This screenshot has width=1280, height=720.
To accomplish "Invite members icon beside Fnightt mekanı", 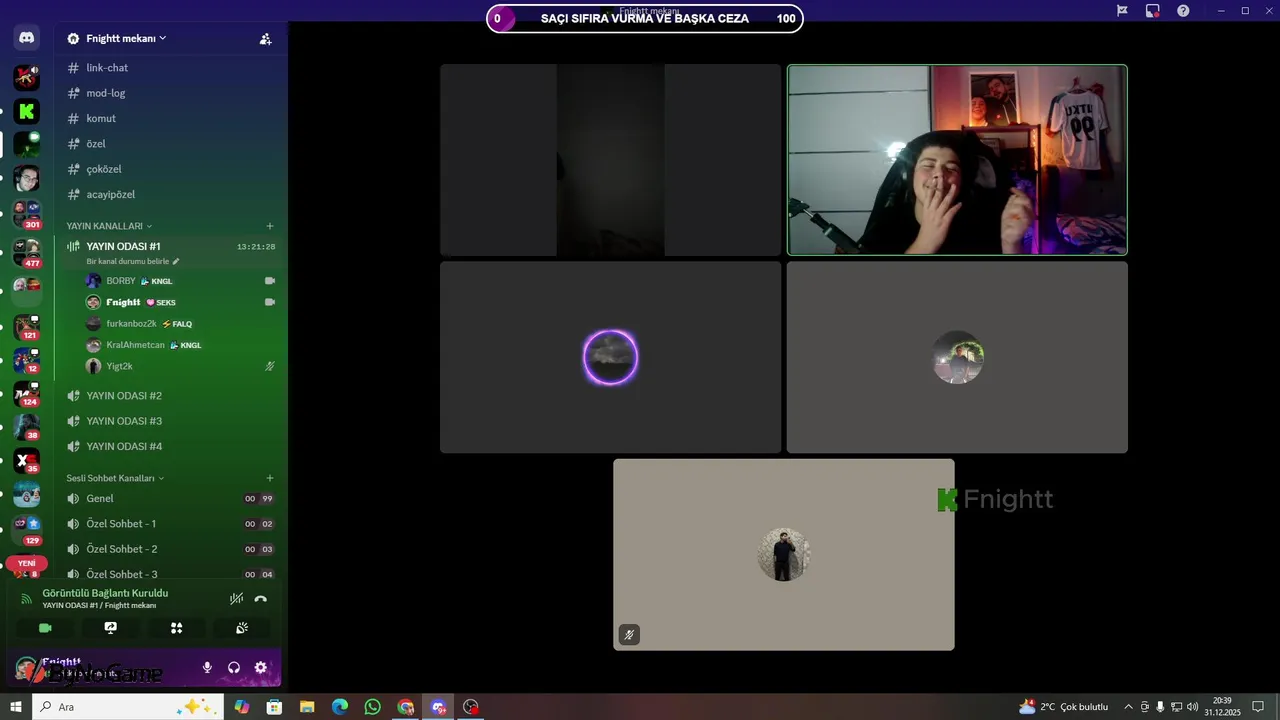I will coord(265,39).
